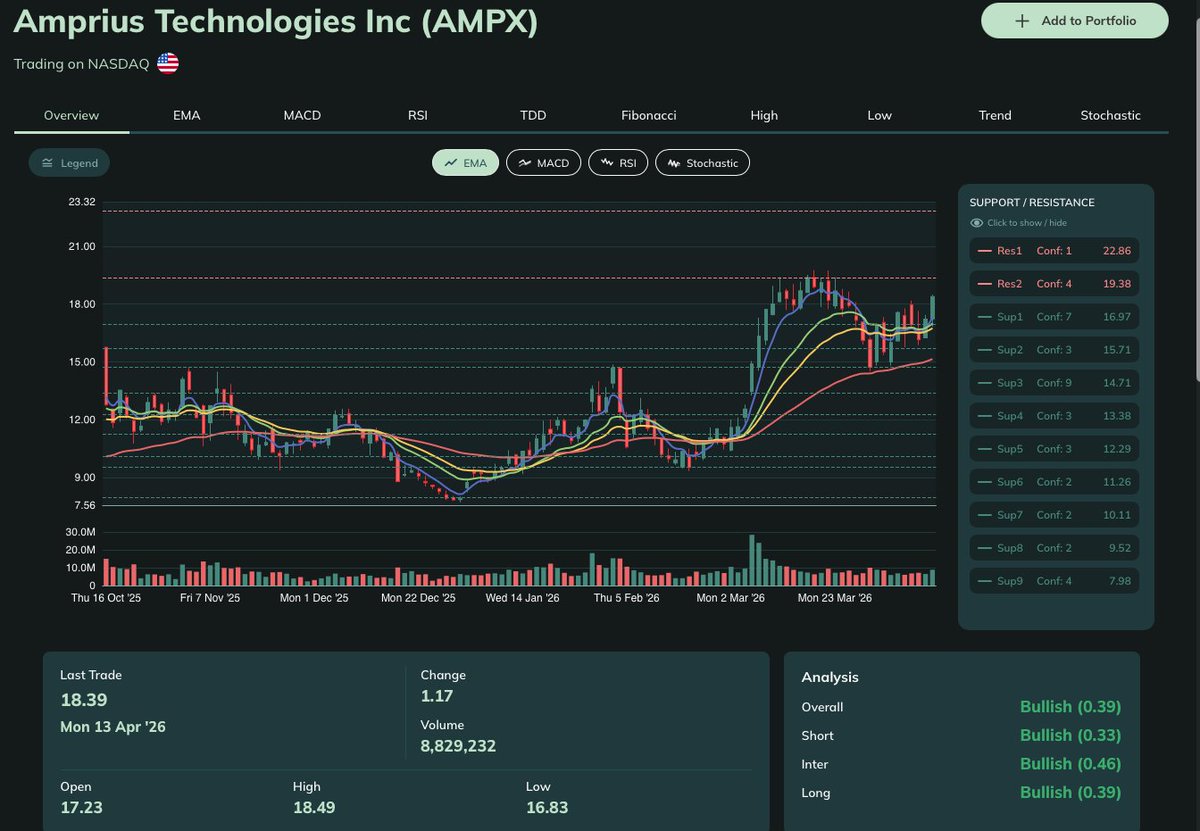Select the EMA line-chart icon in the EMA pill

[452, 162]
